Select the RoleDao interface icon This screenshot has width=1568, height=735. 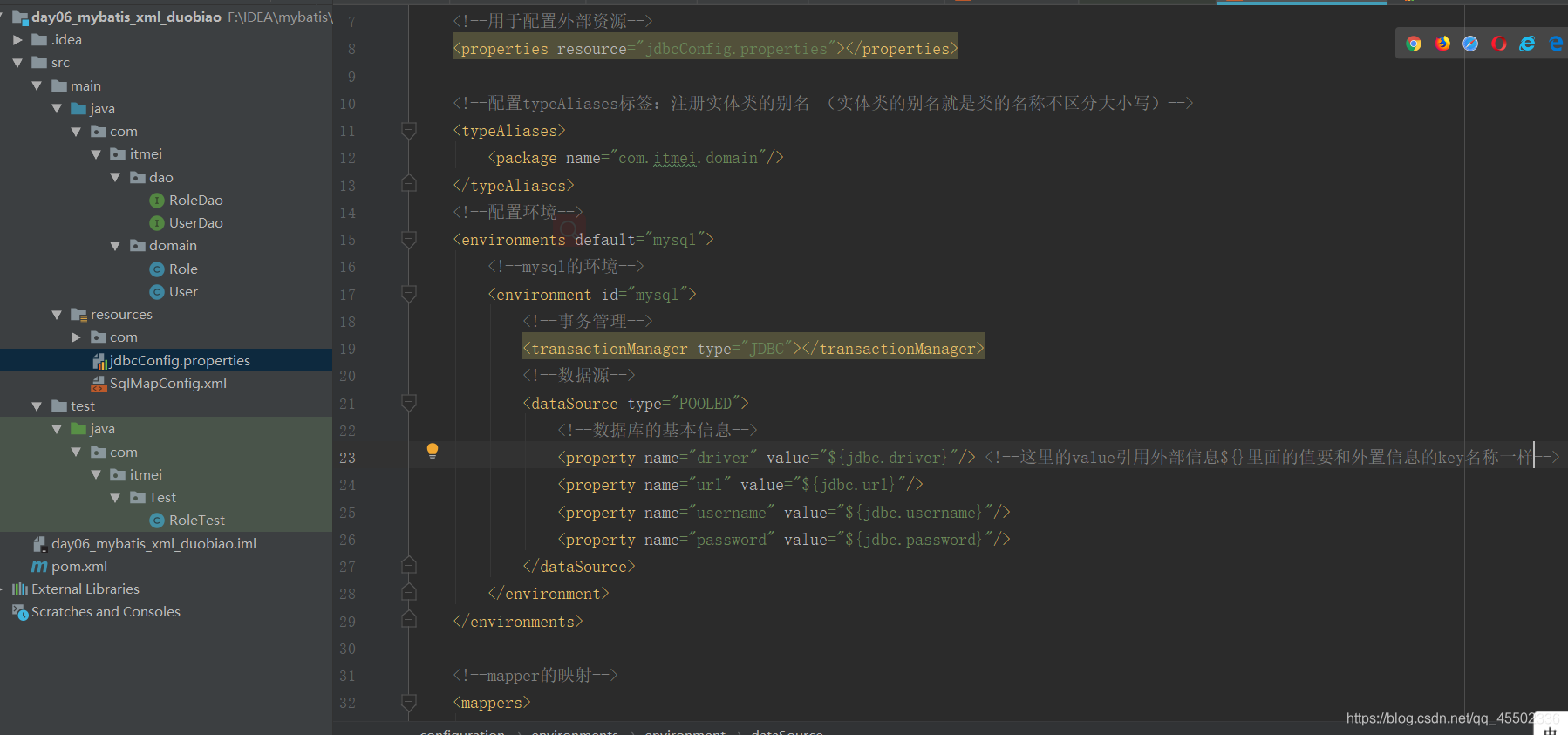pos(157,201)
